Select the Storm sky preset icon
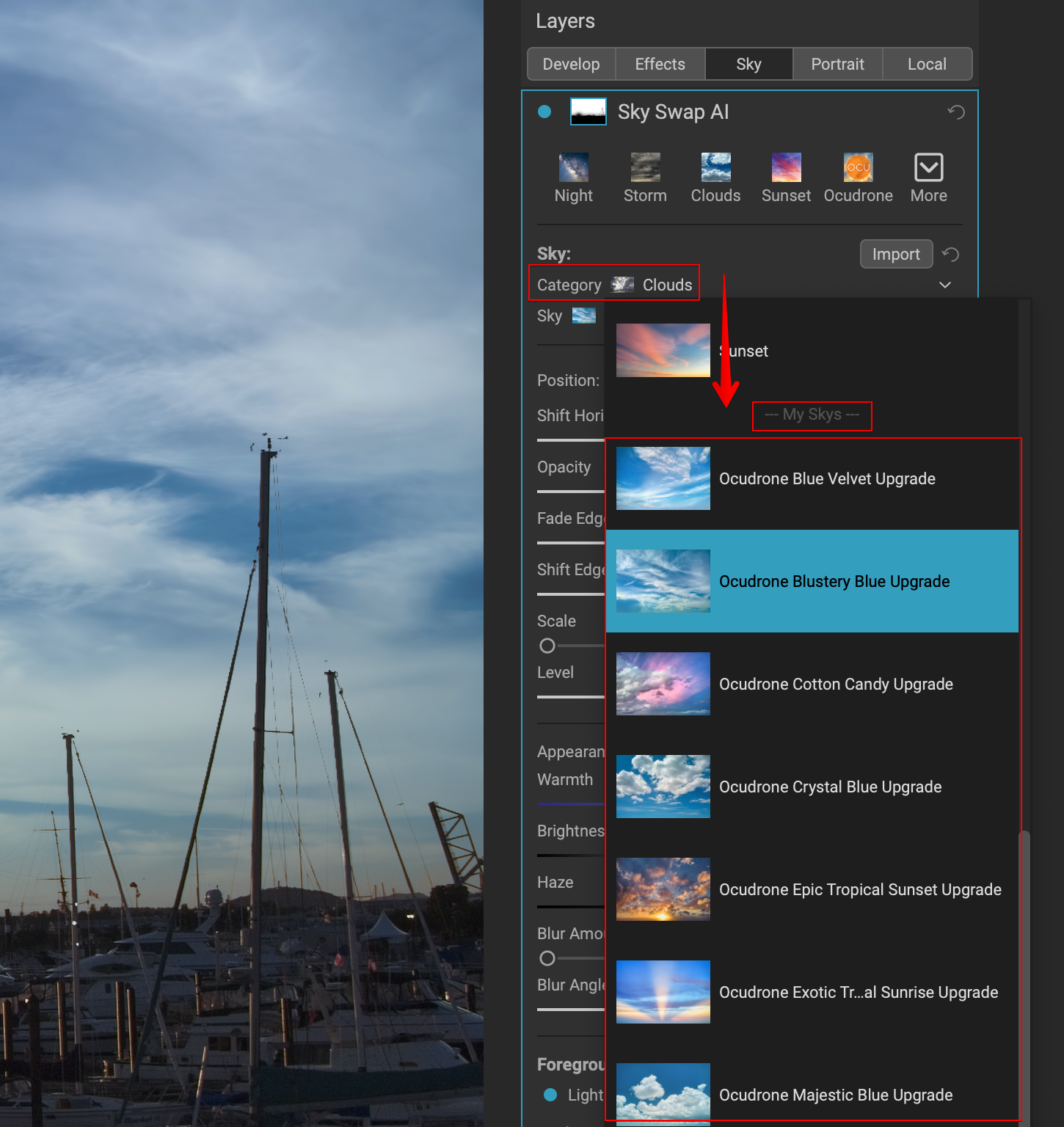The image size is (1064, 1127). pos(645,168)
